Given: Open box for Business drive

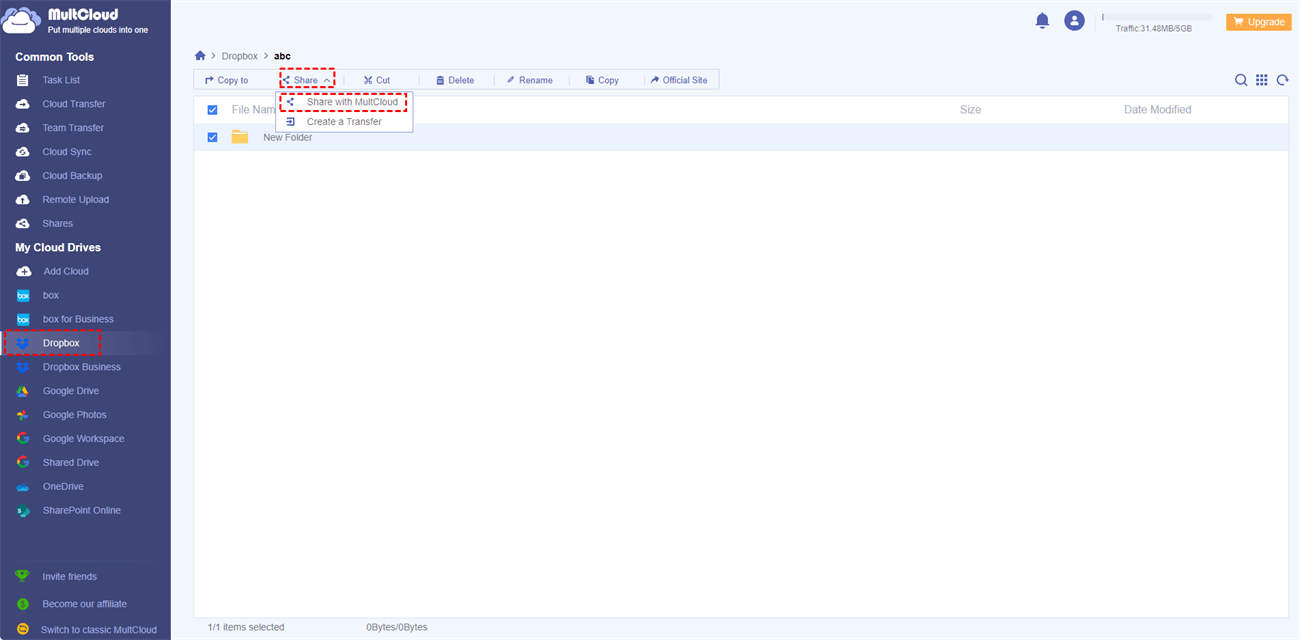Looking at the screenshot, I should pyautogui.click(x=78, y=319).
